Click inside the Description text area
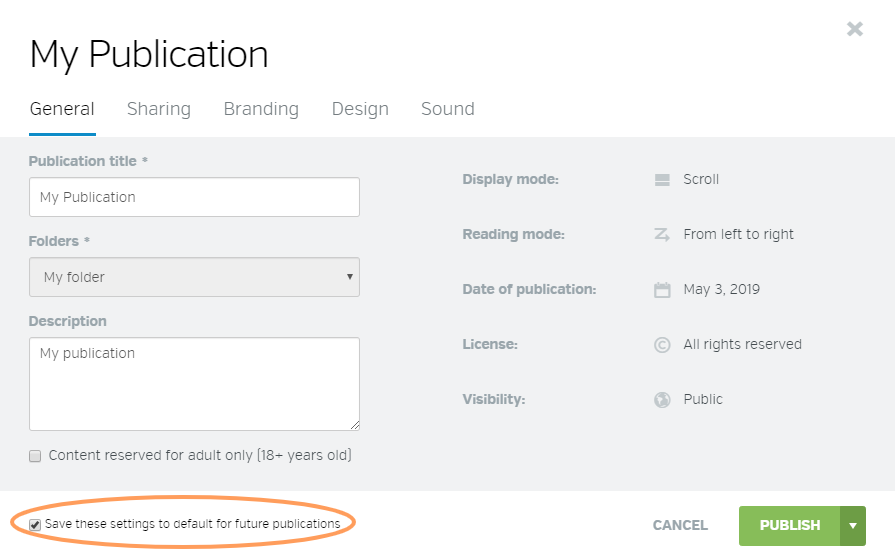The width and height of the screenshot is (895, 560). tap(194, 384)
